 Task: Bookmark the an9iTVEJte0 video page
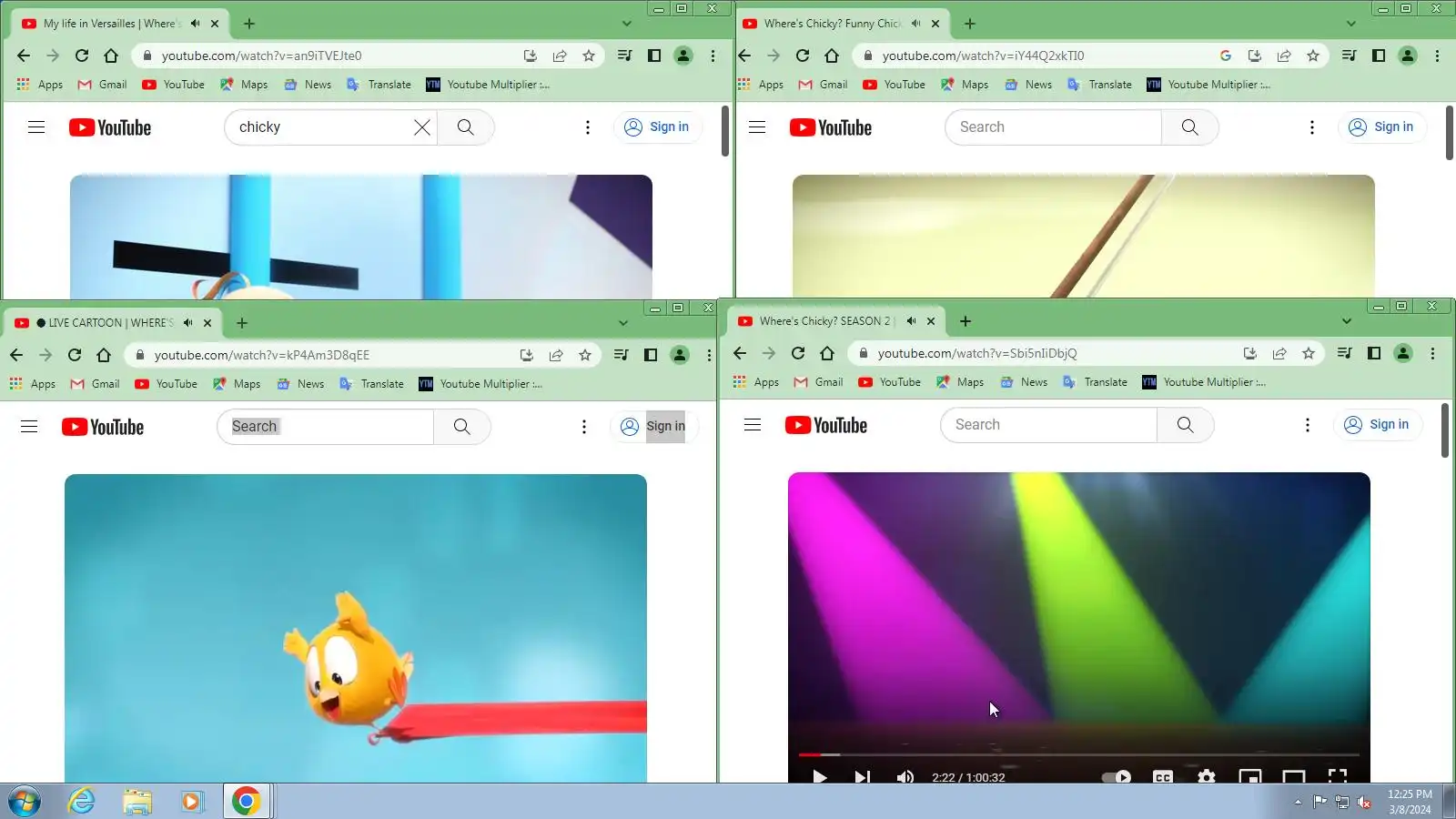589,56
